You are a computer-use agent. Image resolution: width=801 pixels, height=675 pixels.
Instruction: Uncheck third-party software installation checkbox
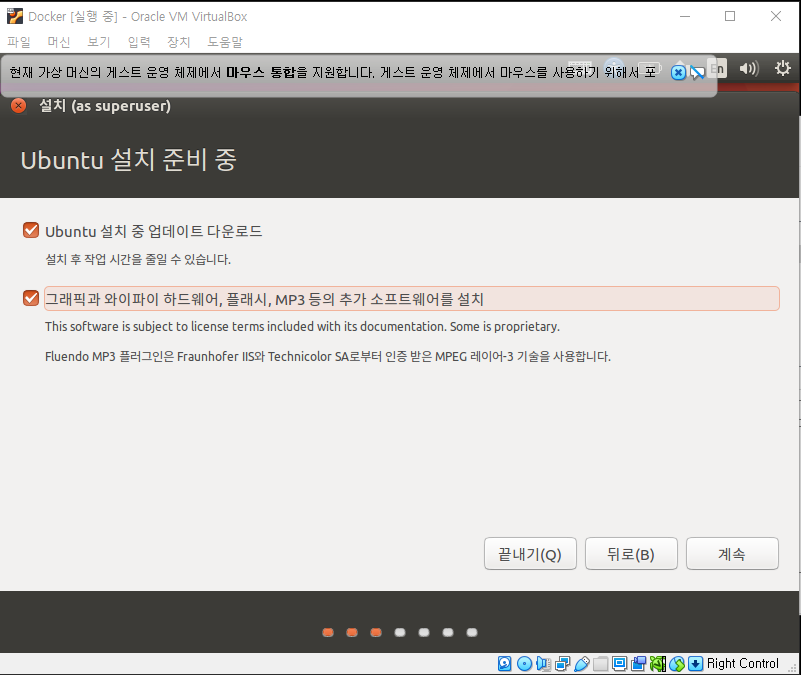coord(31,298)
